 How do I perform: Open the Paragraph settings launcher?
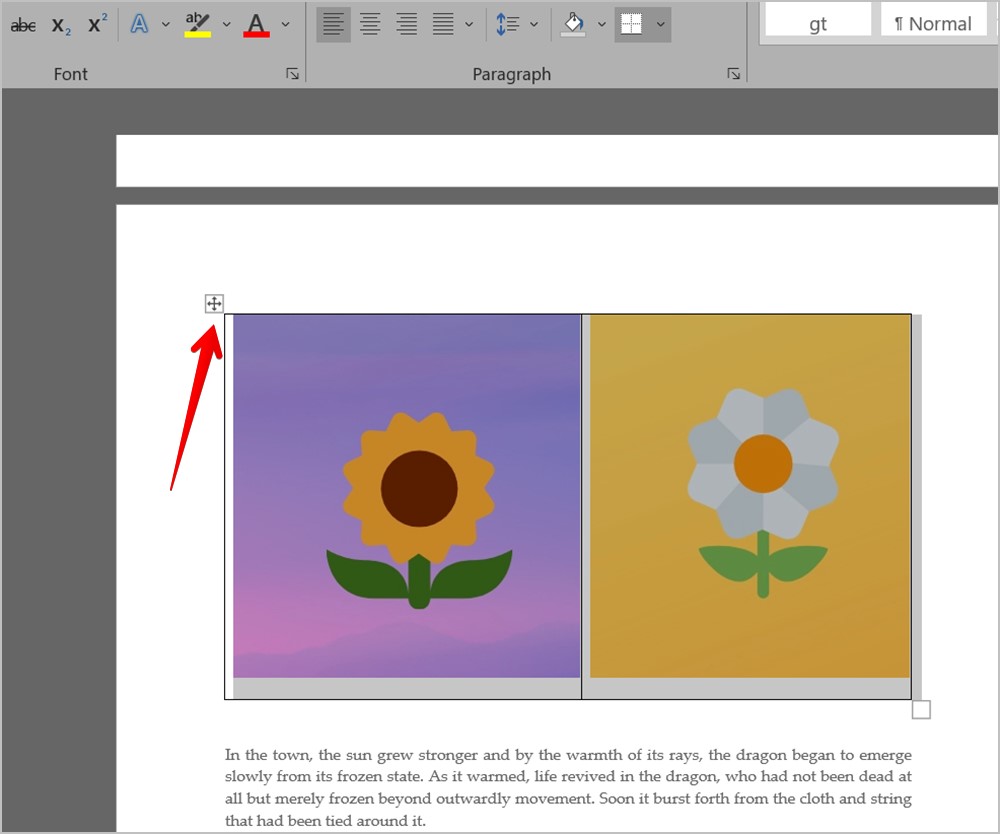click(734, 73)
